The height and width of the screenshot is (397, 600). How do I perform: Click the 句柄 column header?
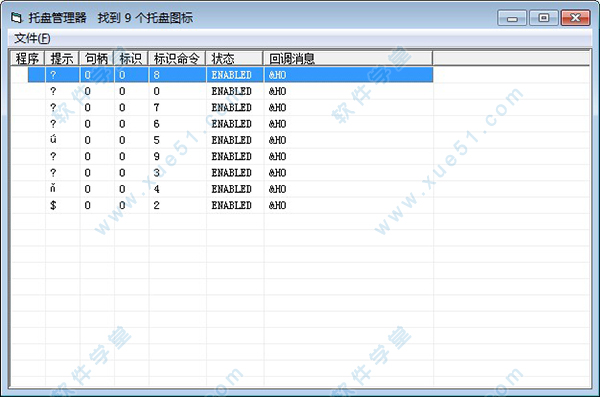pos(96,59)
